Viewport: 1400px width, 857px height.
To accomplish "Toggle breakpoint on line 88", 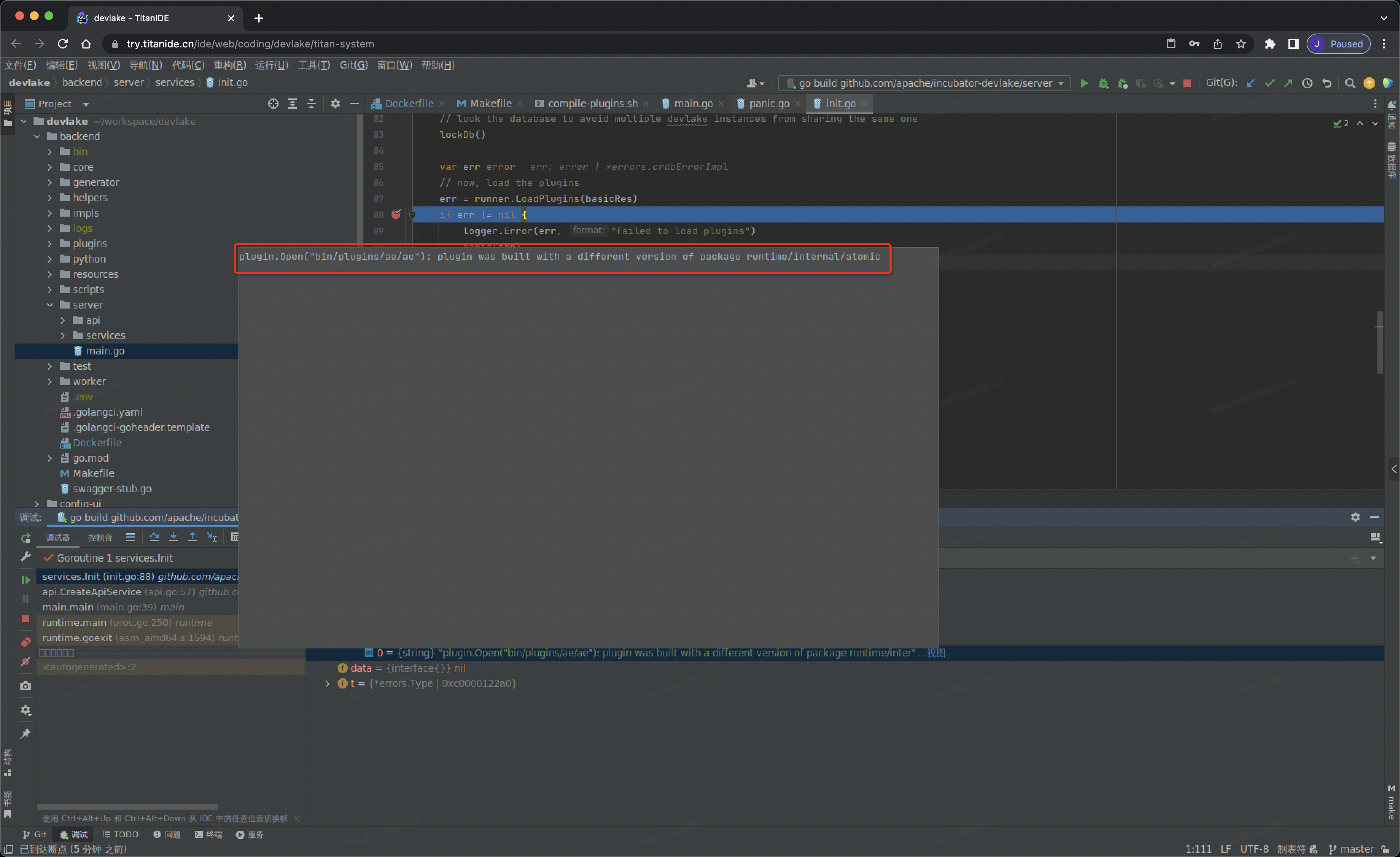I will (396, 214).
